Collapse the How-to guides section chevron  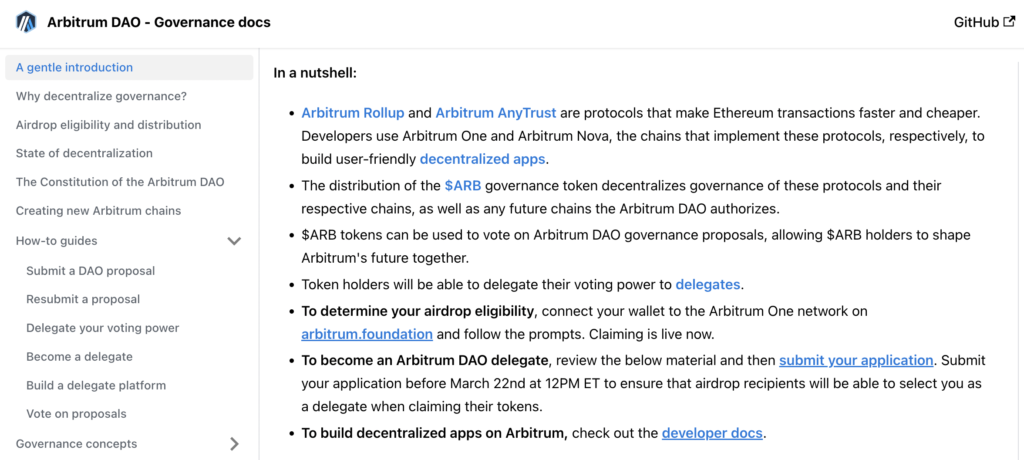pos(234,241)
